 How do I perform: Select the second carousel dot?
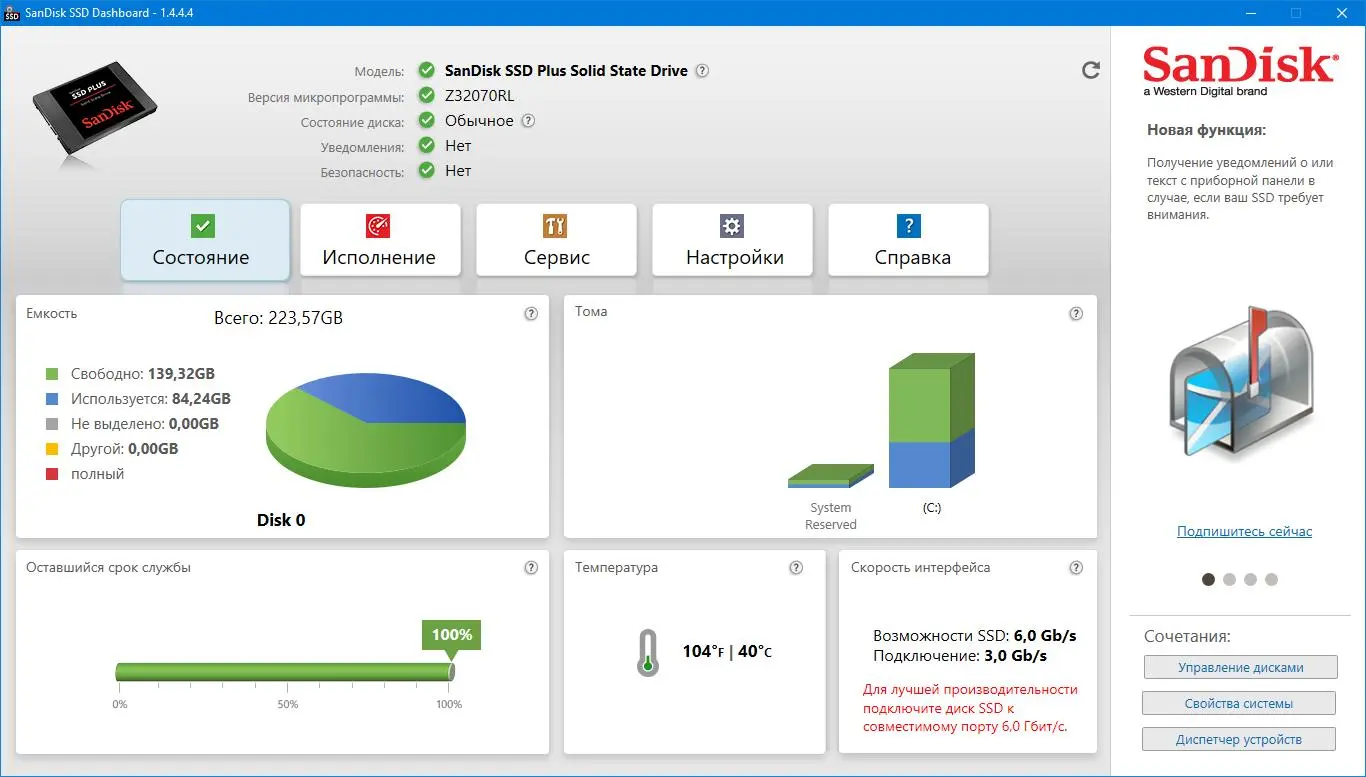click(1229, 579)
